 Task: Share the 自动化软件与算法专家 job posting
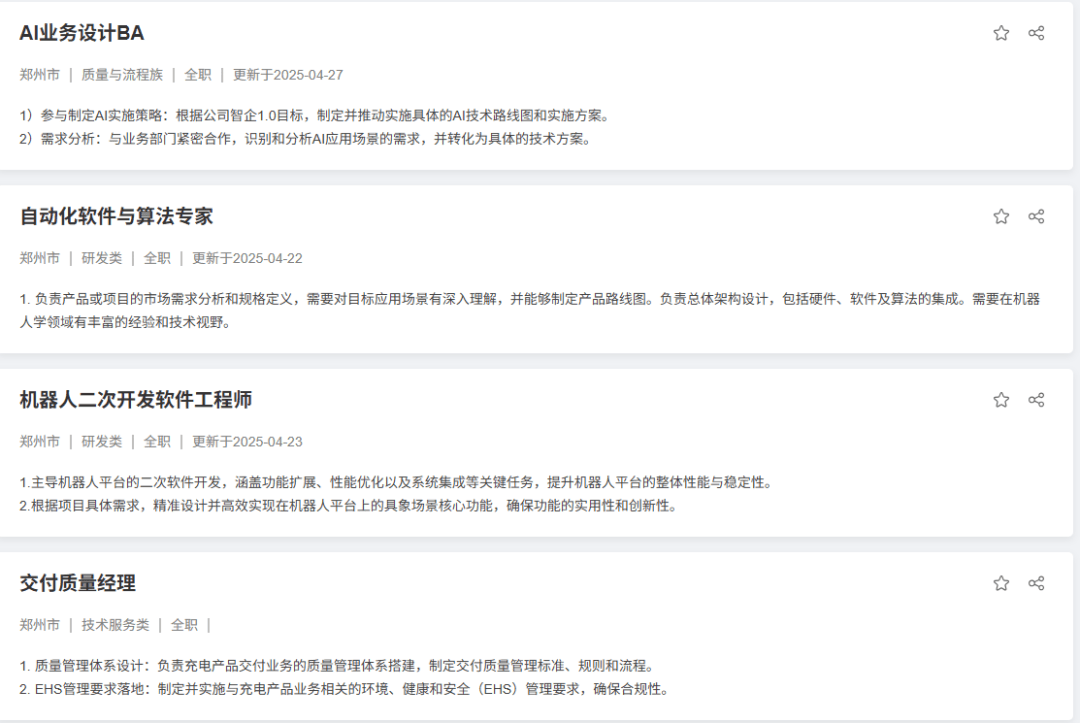pos(1036,216)
